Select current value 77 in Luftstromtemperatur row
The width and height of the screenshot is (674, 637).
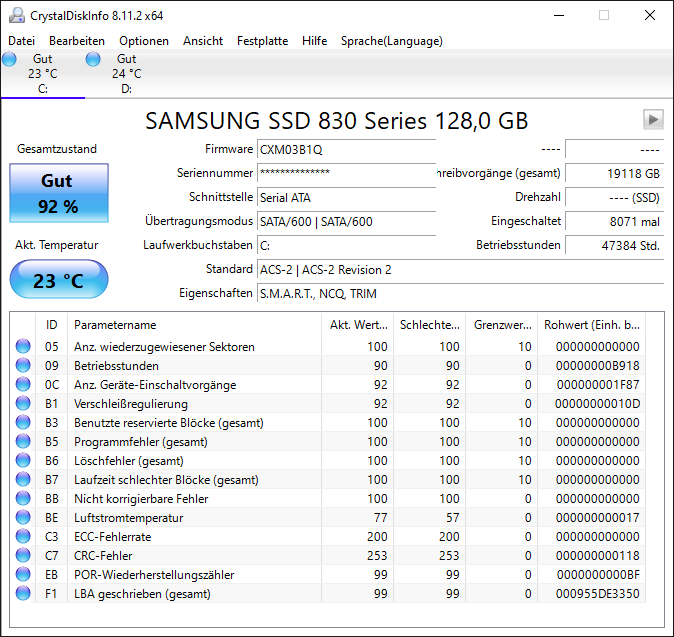click(380, 518)
